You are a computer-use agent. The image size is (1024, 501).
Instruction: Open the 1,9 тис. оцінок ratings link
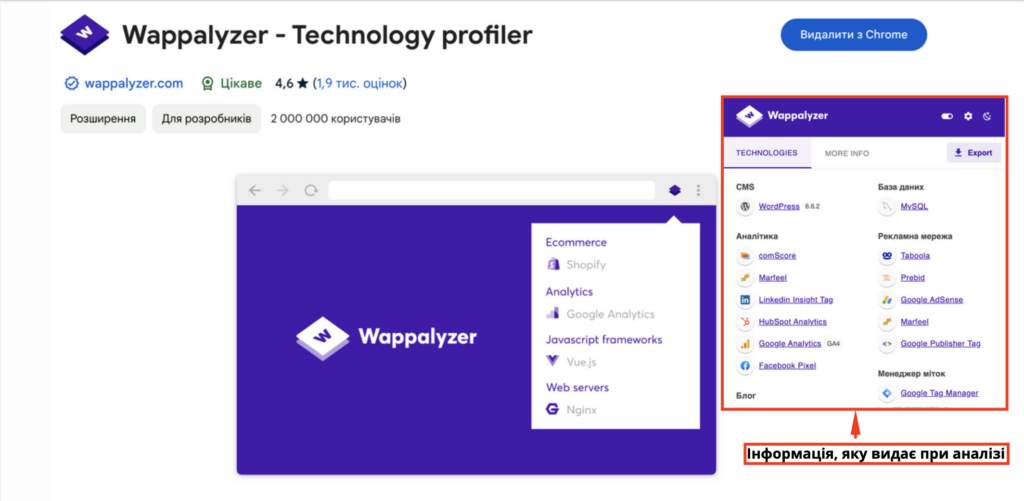click(x=360, y=84)
